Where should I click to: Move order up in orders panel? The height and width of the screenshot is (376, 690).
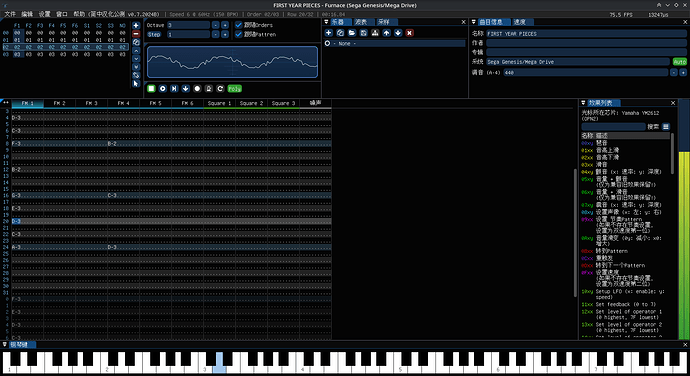[x=136, y=51]
